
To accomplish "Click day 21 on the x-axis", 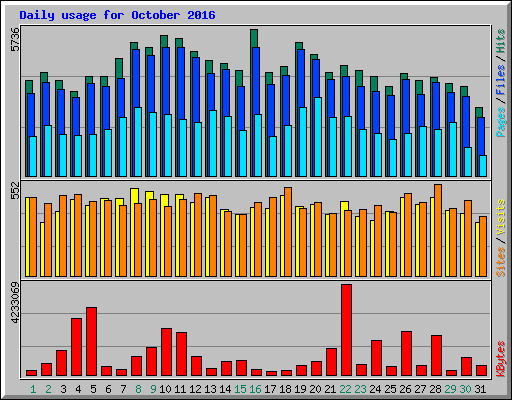I will 330,389.
